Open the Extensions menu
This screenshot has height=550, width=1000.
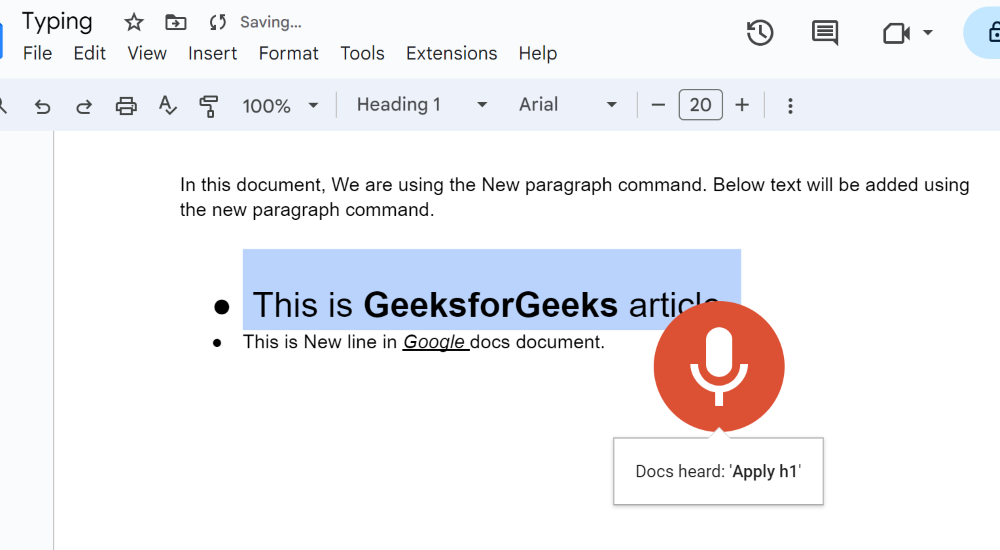click(x=451, y=53)
